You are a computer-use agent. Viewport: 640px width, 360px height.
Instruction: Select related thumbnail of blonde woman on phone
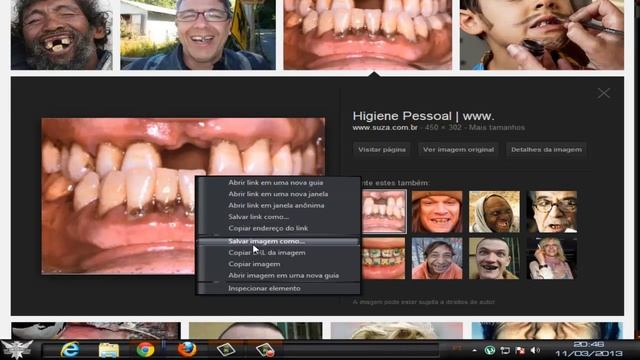coord(552,258)
